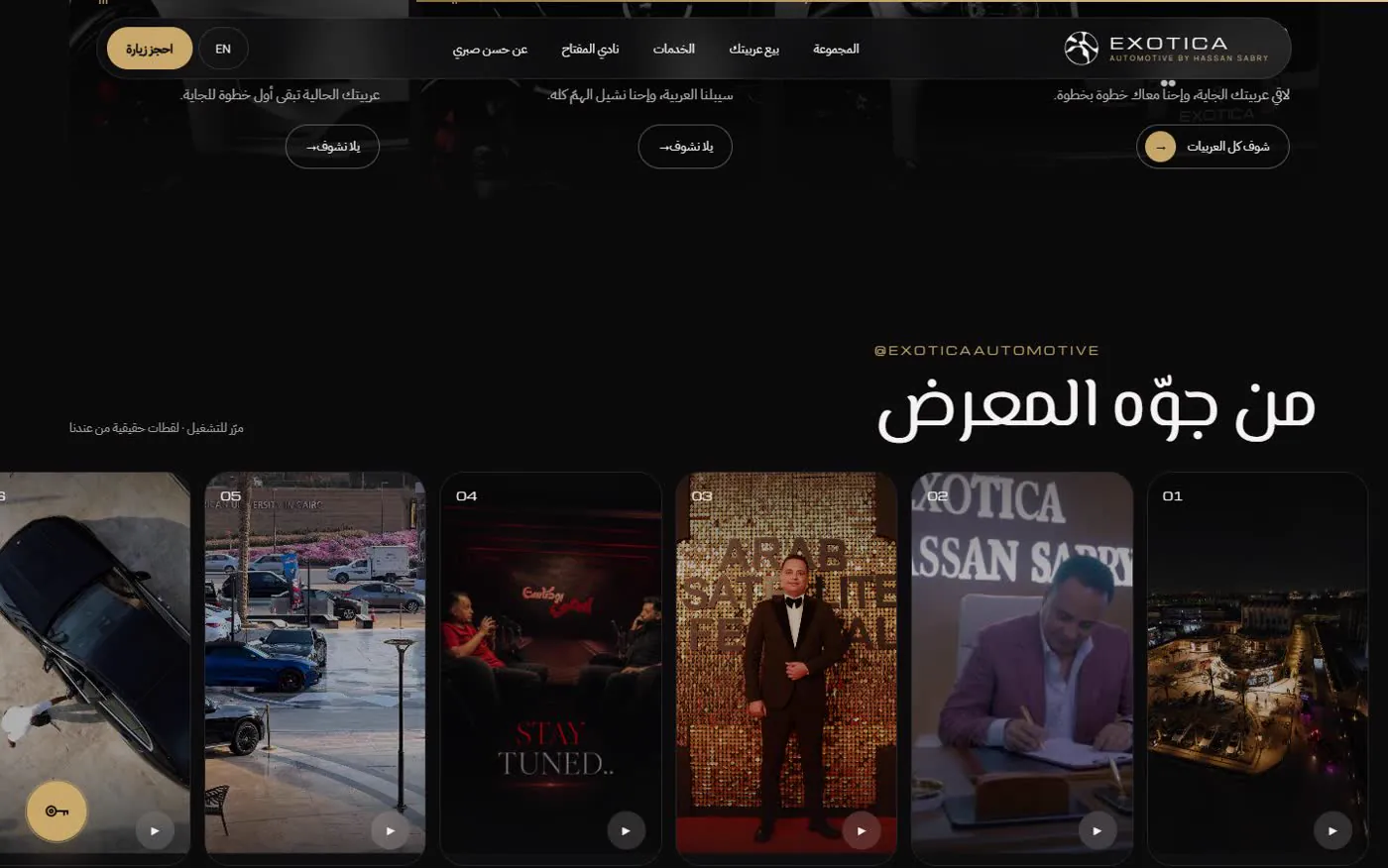
Task: Play video 02 with its play icon
Action: 1097,830
